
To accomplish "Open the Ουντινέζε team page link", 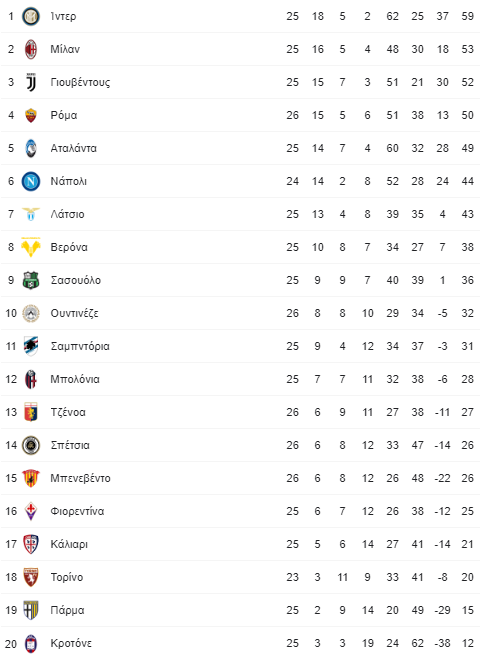I will pyautogui.click(x=75, y=313).
